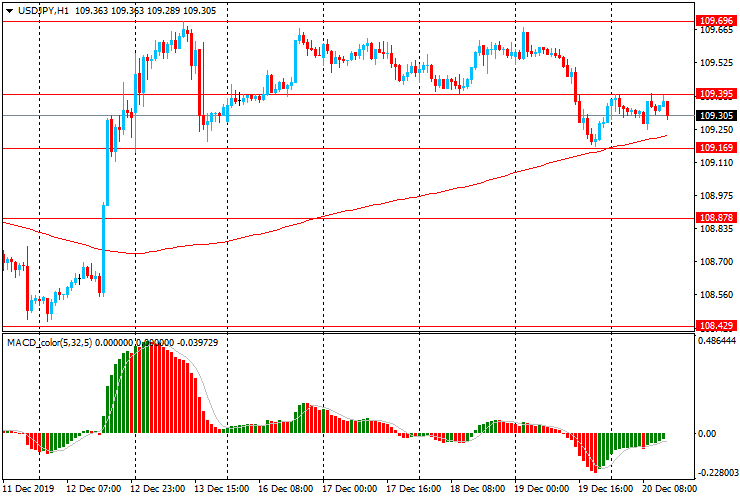
Task: Click the 19 Dec 00:00 time label
Action: pyautogui.click(x=541, y=488)
